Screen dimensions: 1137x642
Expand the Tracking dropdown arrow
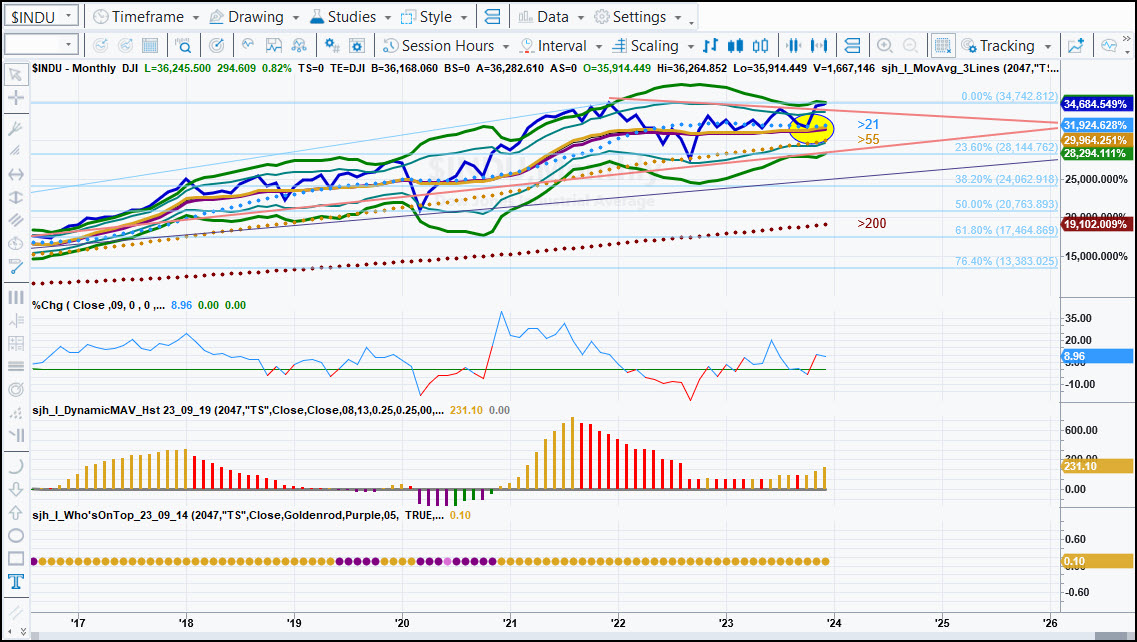[x=1048, y=46]
